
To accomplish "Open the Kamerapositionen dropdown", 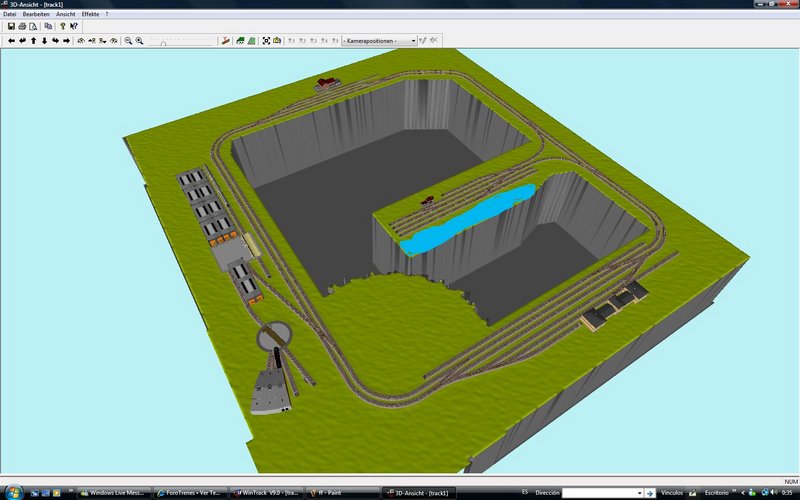I will [379, 40].
